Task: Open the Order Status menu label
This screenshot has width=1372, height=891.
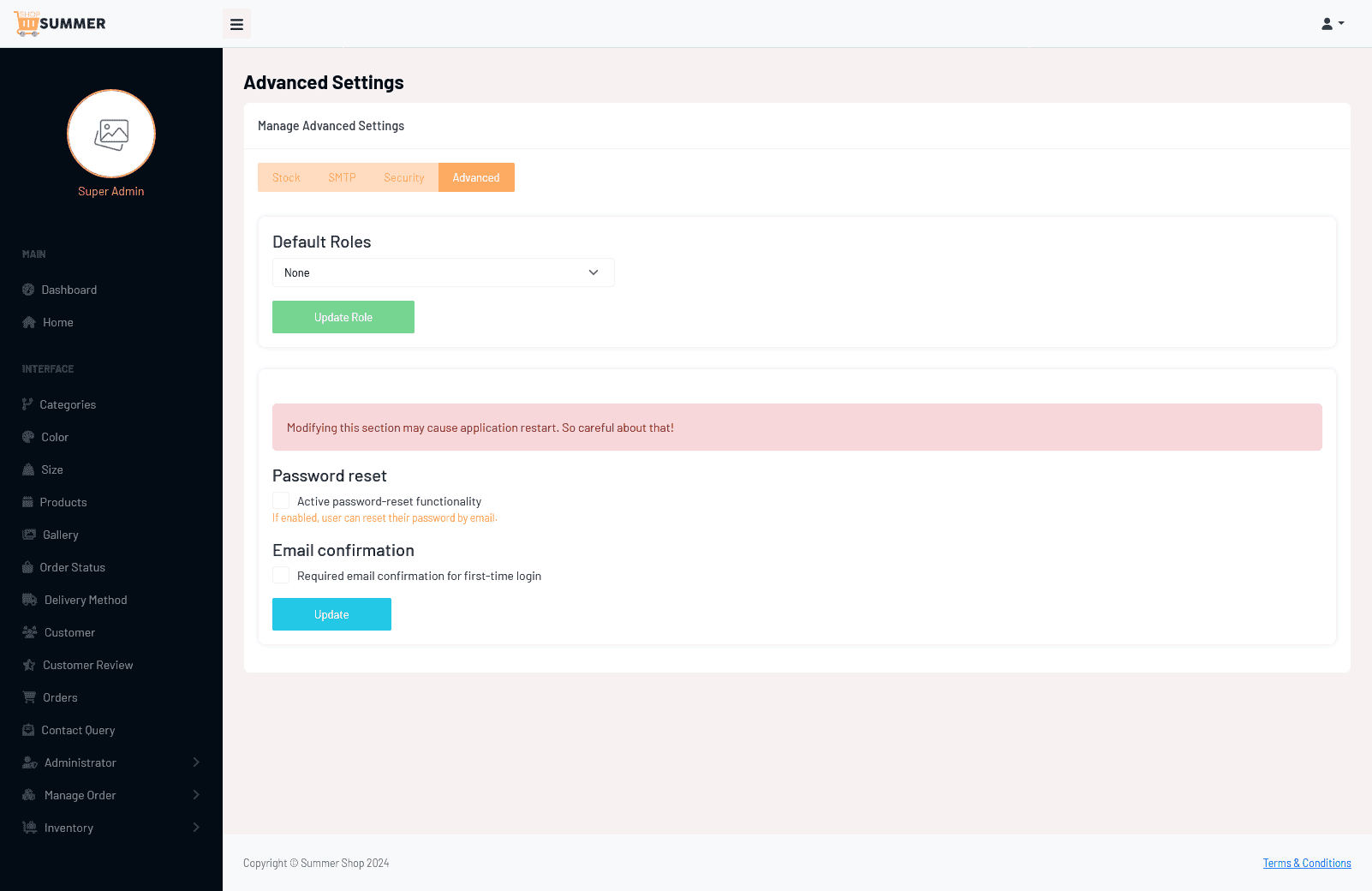Action: [x=73, y=567]
